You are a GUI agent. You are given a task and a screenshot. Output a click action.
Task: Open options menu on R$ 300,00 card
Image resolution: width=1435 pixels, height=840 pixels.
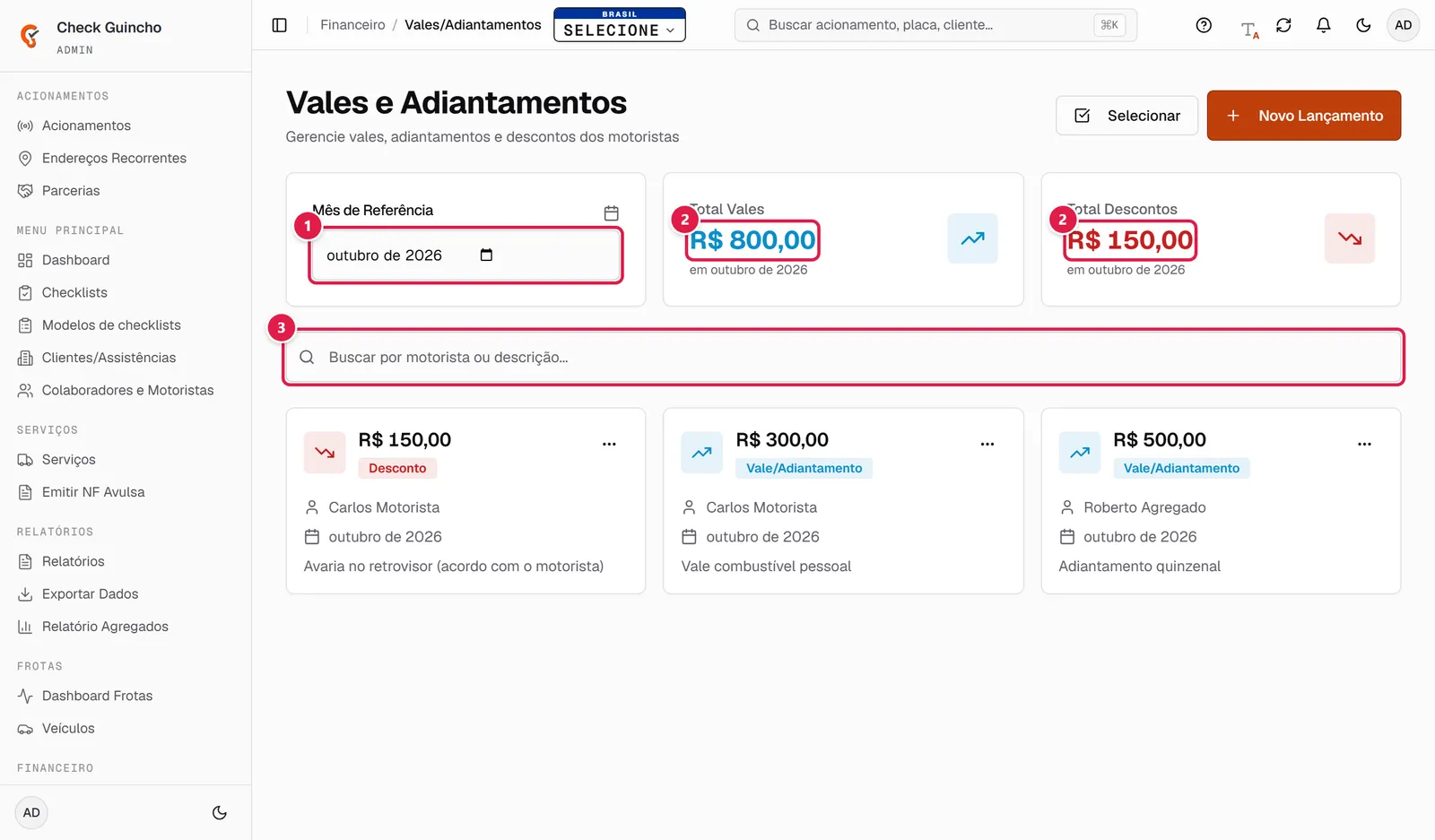pos(987,444)
